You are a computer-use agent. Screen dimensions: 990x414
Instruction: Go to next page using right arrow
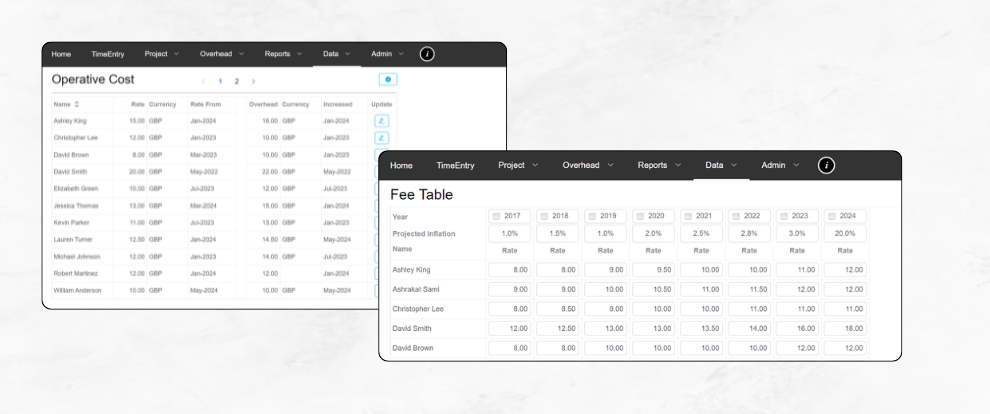click(253, 81)
